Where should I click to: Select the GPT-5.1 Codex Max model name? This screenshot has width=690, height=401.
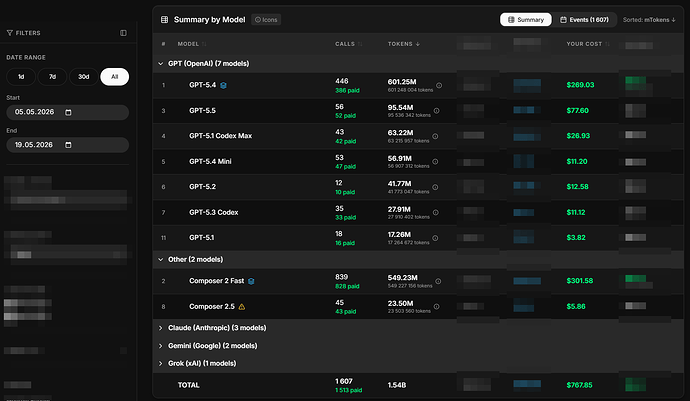point(220,136)
